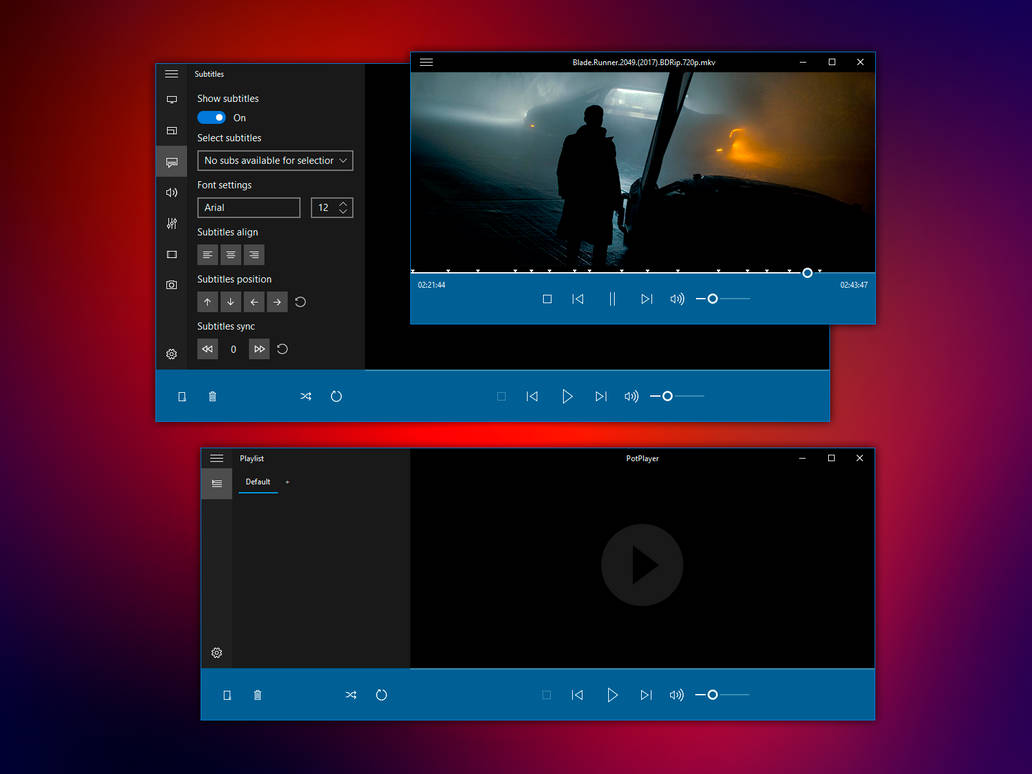Move subtitles position up
Image resolution: width=1032 pixels, height=774 pixels.
(207, 302)
